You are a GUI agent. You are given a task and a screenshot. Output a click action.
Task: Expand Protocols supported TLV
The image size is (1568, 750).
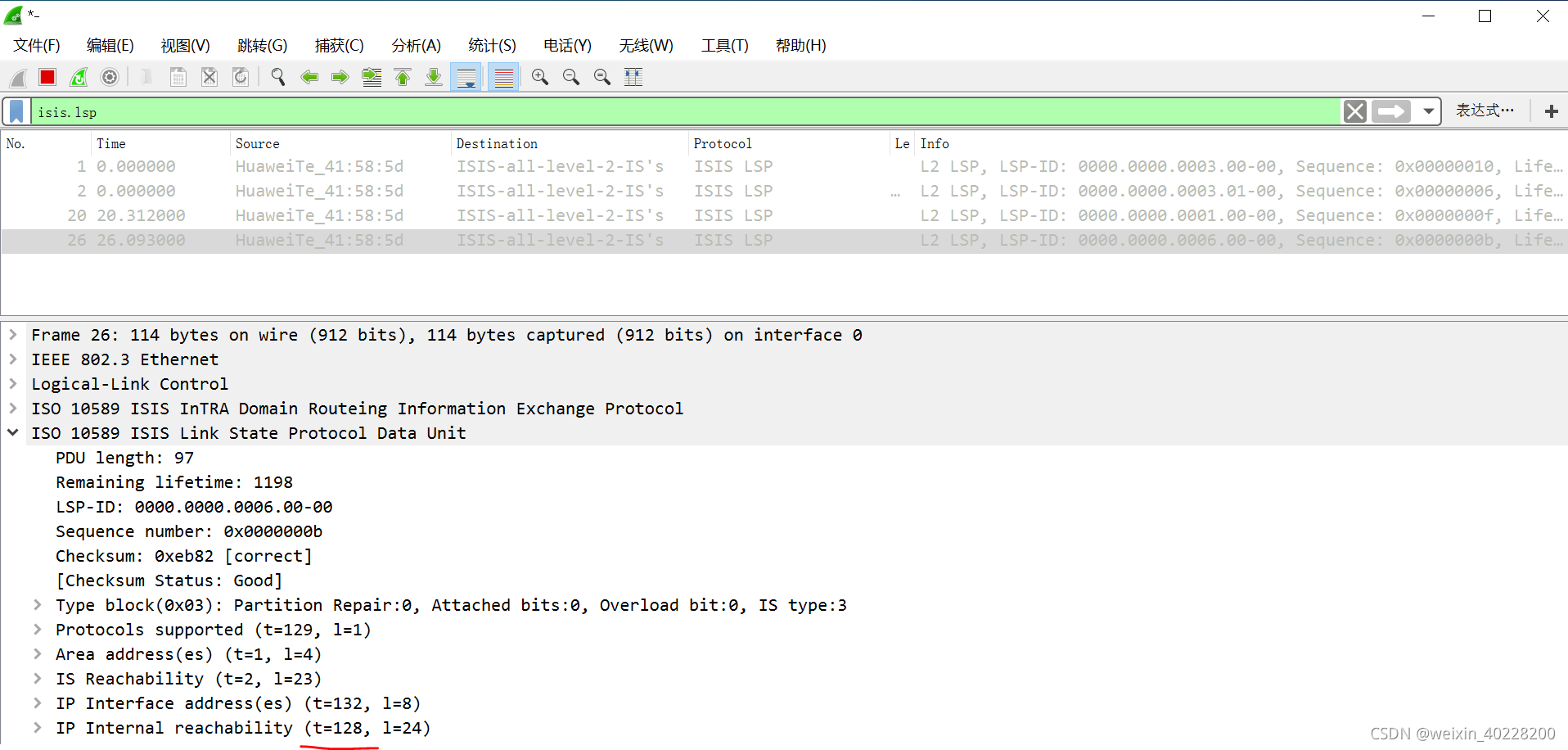38,630
